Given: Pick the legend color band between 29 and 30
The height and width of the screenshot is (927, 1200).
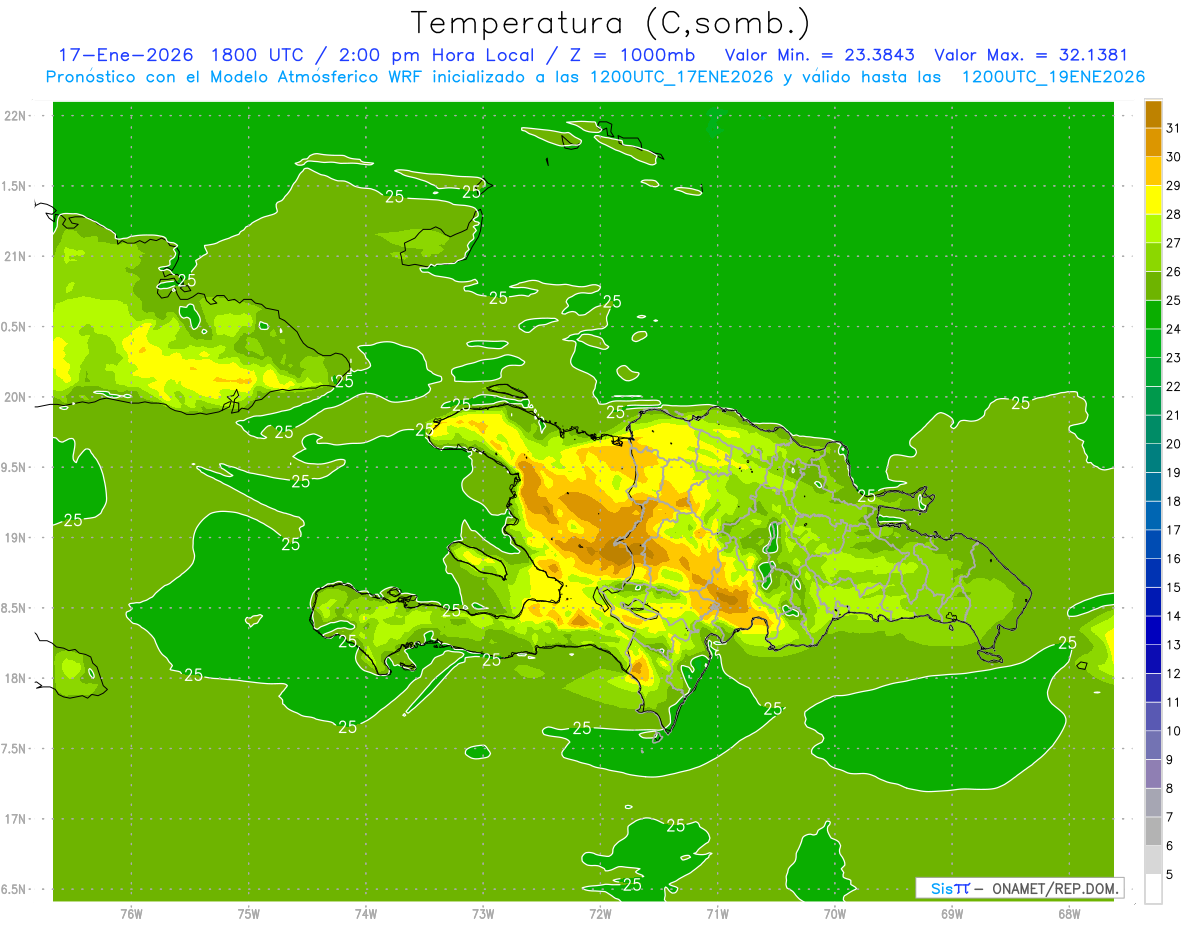Looking at the screenshot, I should pos(1153,171).
